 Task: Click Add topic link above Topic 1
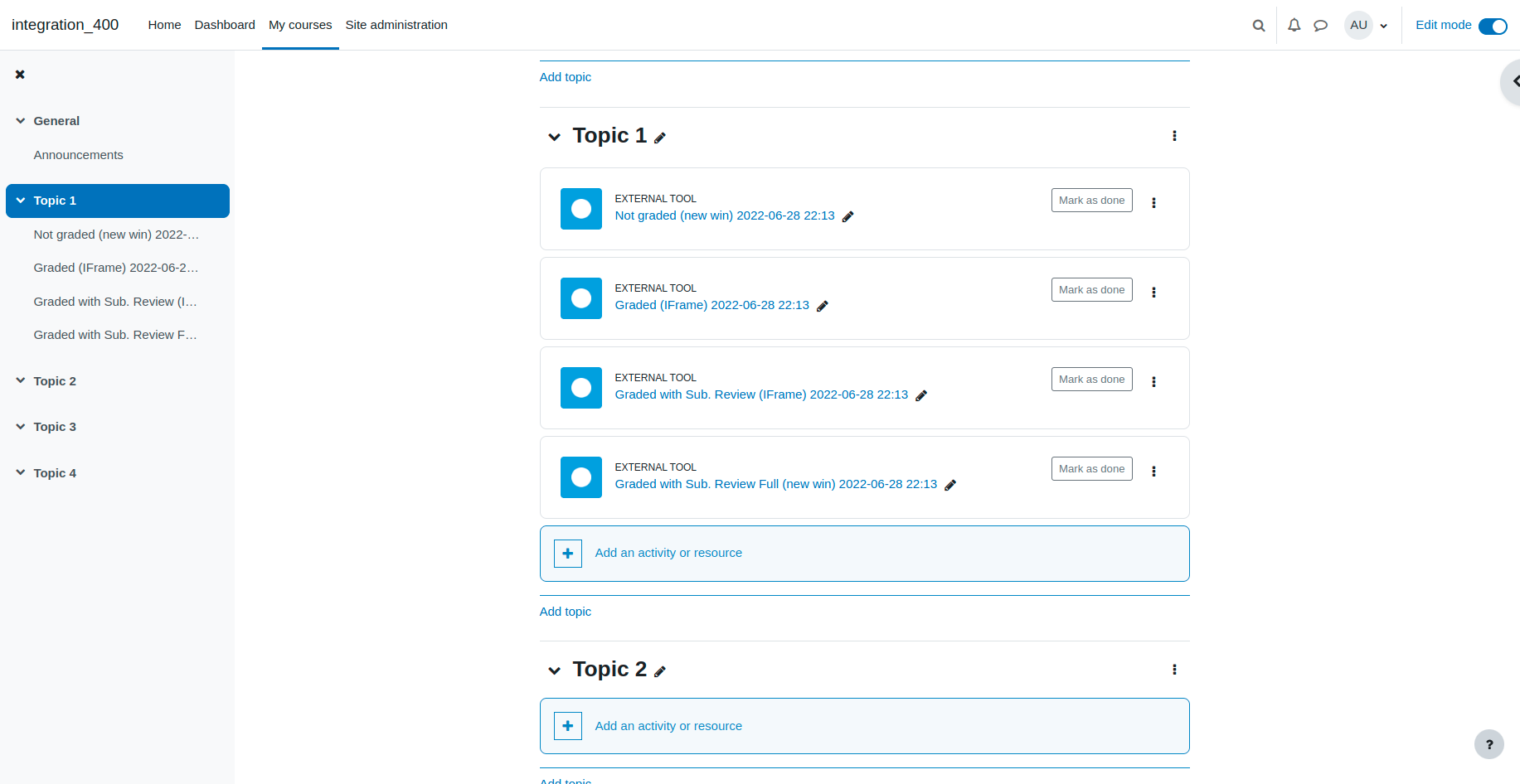click(566, 77)
